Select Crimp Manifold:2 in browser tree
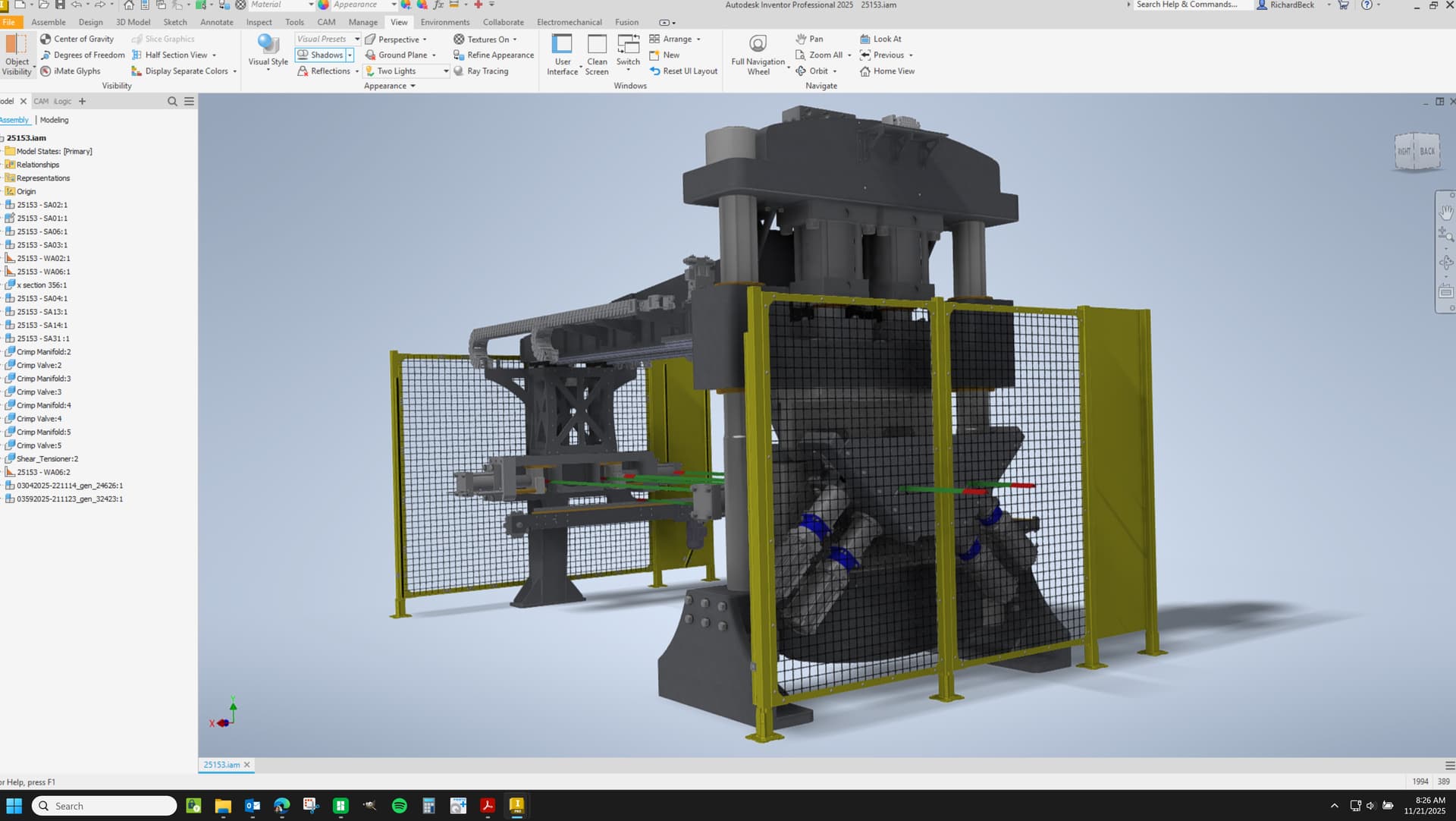This screenshot has width=1456, height=821. 43,352
